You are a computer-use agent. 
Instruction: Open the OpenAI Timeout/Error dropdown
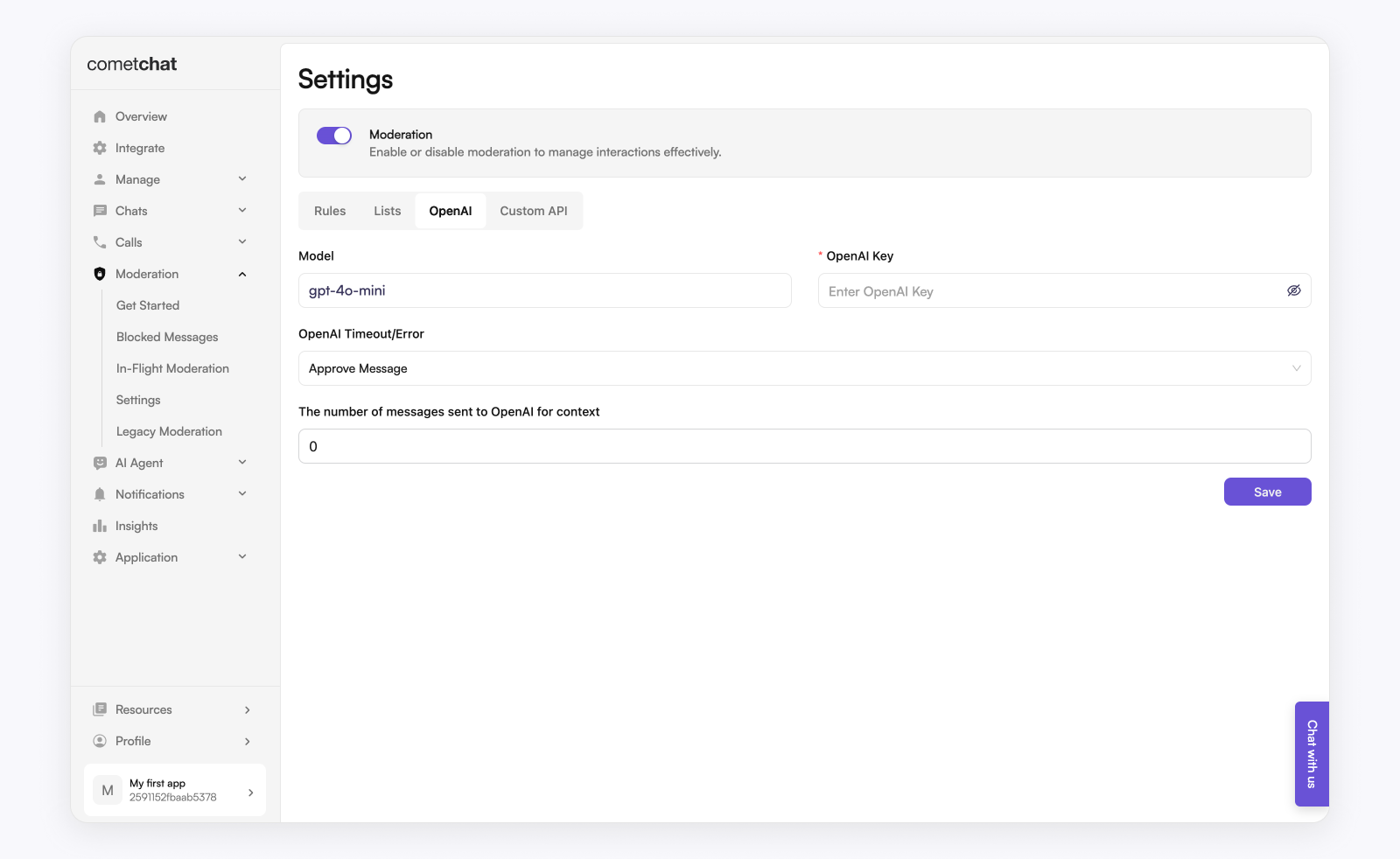click(804, 368)
